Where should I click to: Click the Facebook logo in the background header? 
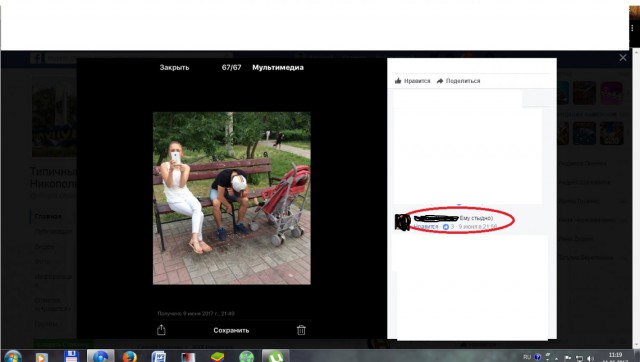click(x=37, y=58)
